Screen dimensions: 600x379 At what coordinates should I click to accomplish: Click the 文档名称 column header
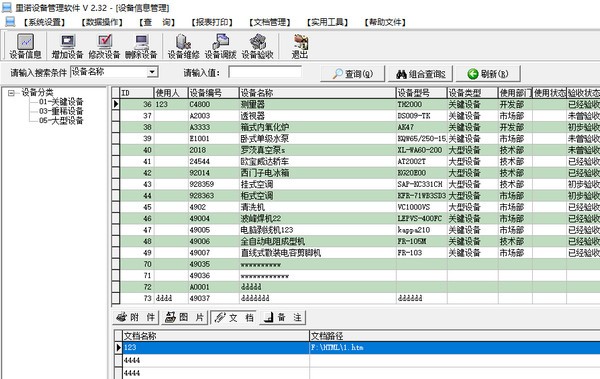215,336
